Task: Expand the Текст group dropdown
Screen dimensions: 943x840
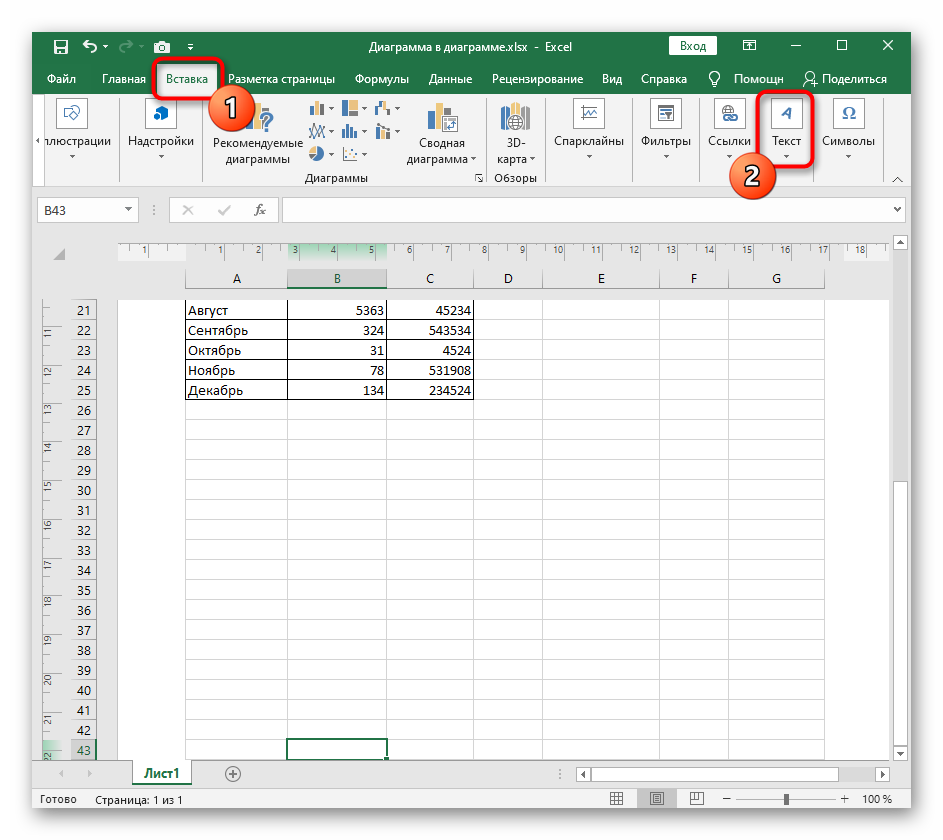Action: [786, 155]
